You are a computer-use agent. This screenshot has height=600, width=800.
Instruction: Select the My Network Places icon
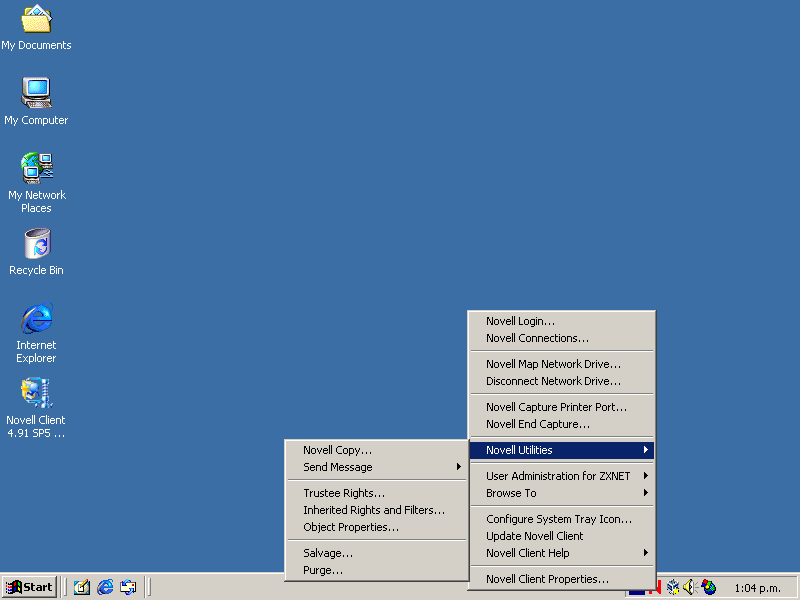[36, 183]
